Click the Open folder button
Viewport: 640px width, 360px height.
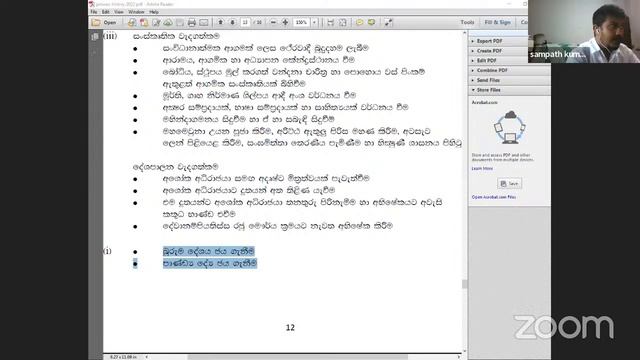tap(104, 22)
